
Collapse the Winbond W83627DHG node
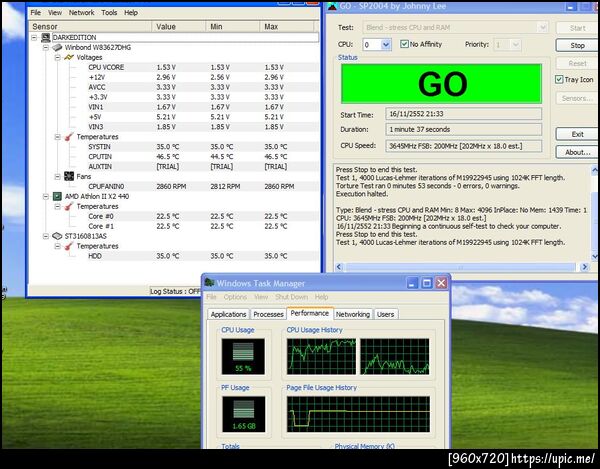click(x=46, y=47)
